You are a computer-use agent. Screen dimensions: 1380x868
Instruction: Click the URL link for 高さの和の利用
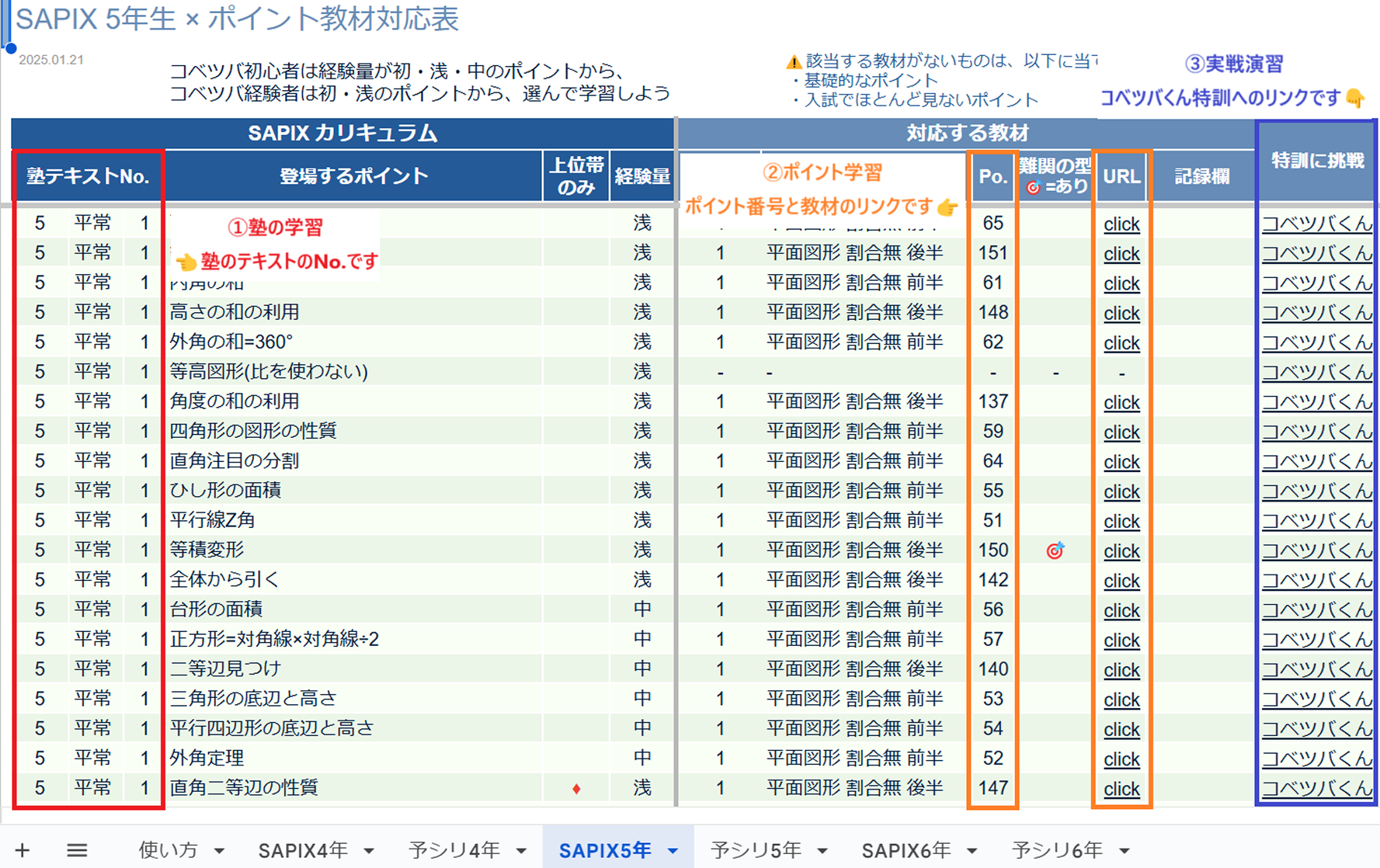(1121, 313)
